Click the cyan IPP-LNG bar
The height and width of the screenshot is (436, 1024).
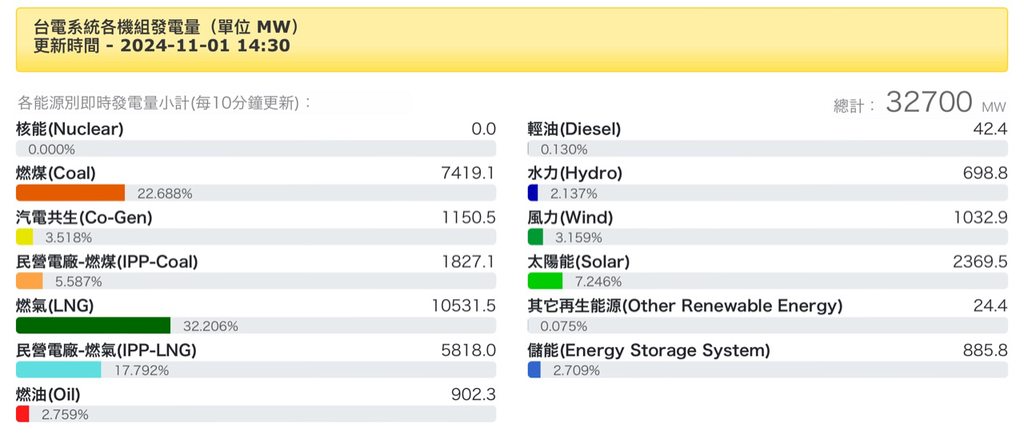pos(58,370)
